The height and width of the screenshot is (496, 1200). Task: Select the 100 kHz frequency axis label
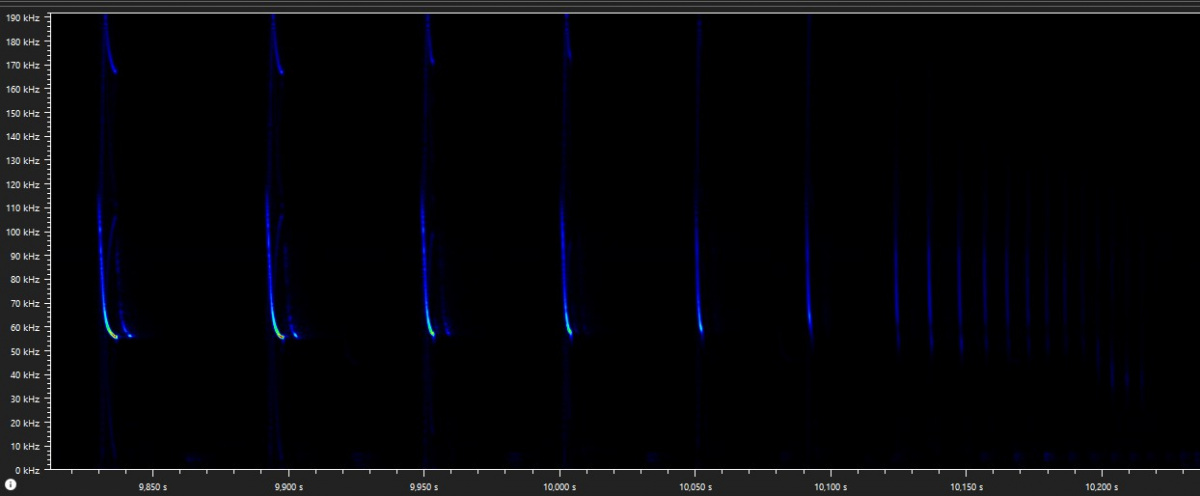22,232
